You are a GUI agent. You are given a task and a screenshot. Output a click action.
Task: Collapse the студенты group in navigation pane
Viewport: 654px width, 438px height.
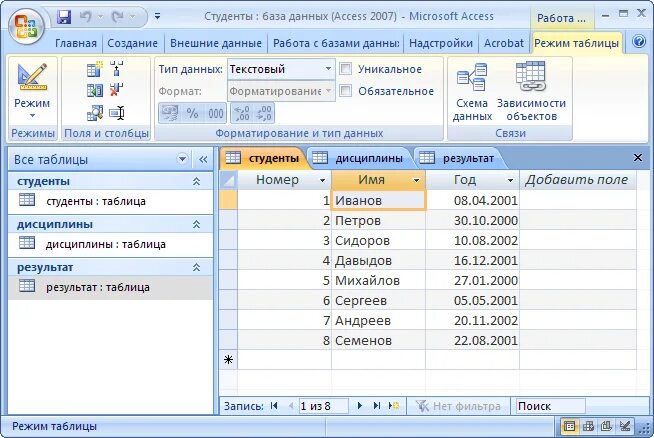click(x=196, y=181)
